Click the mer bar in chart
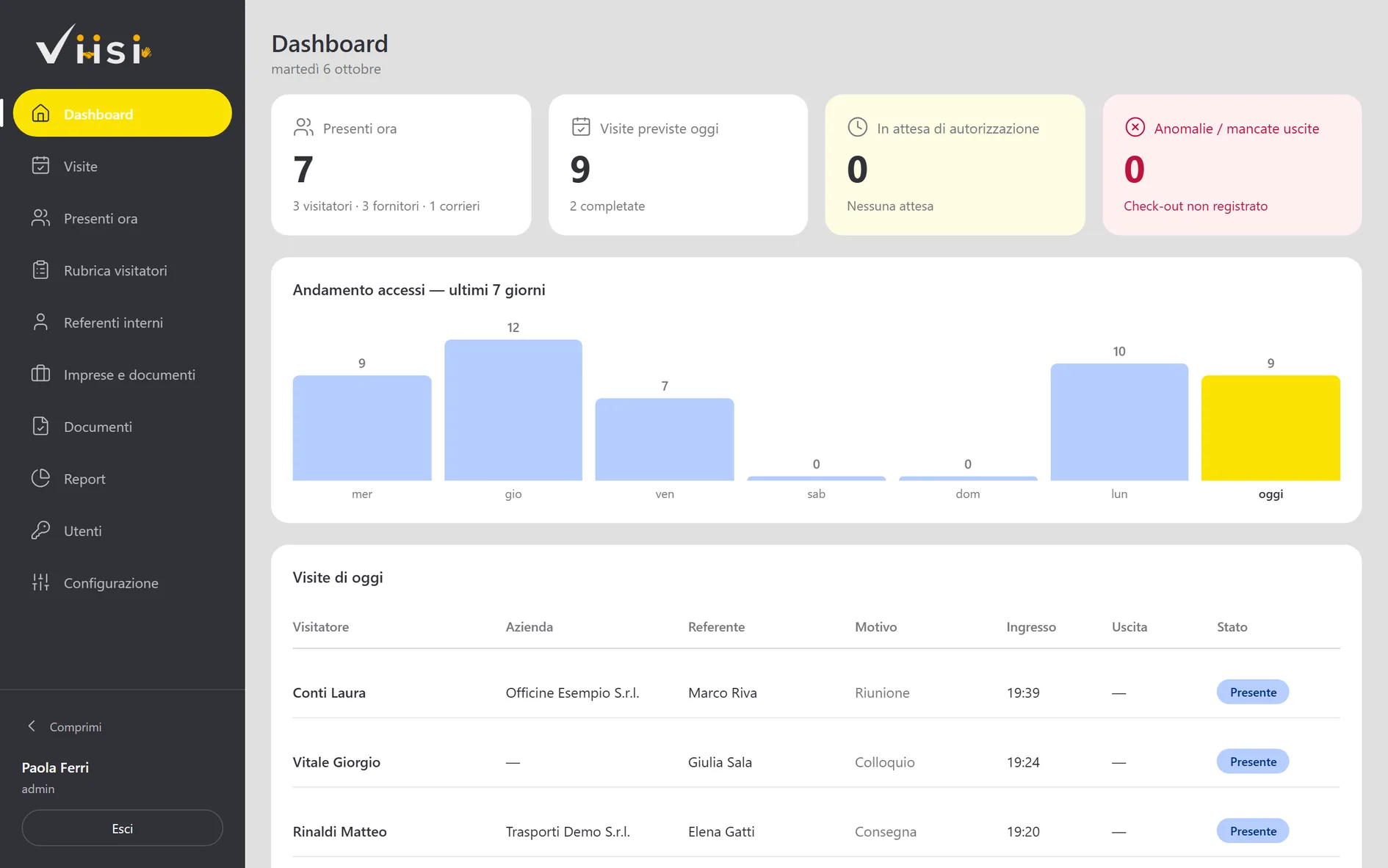 tap(362, 428)
